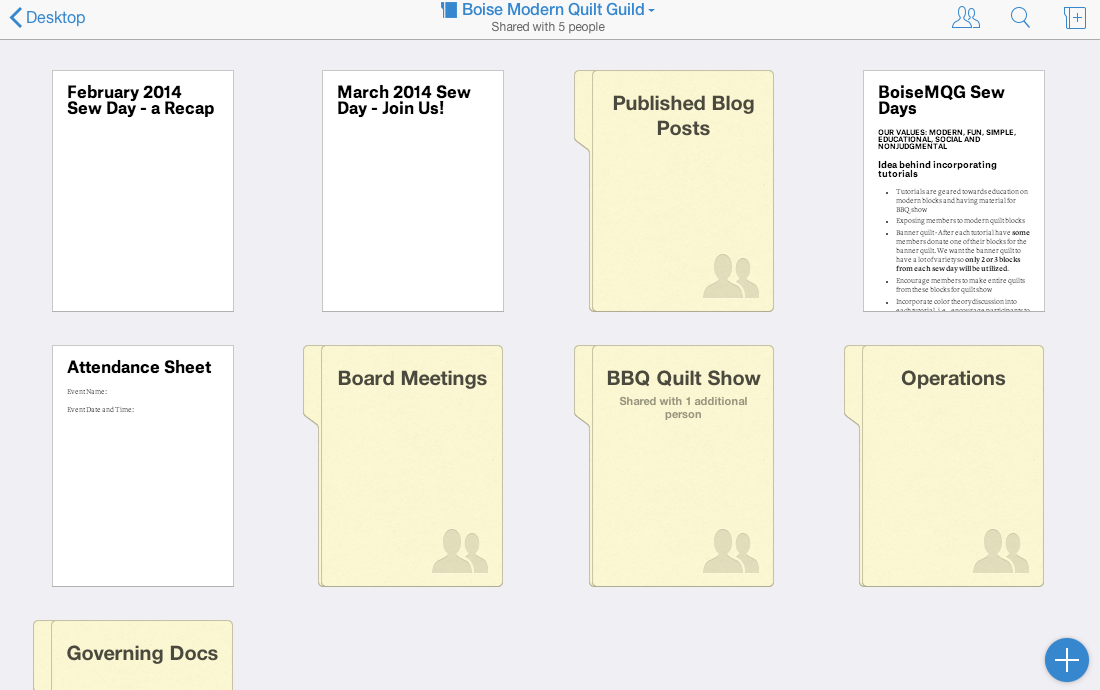Click shared people icon on Published Blog Posts folder
This screenshot has width=1100, height=690.
tap(730, 276)
